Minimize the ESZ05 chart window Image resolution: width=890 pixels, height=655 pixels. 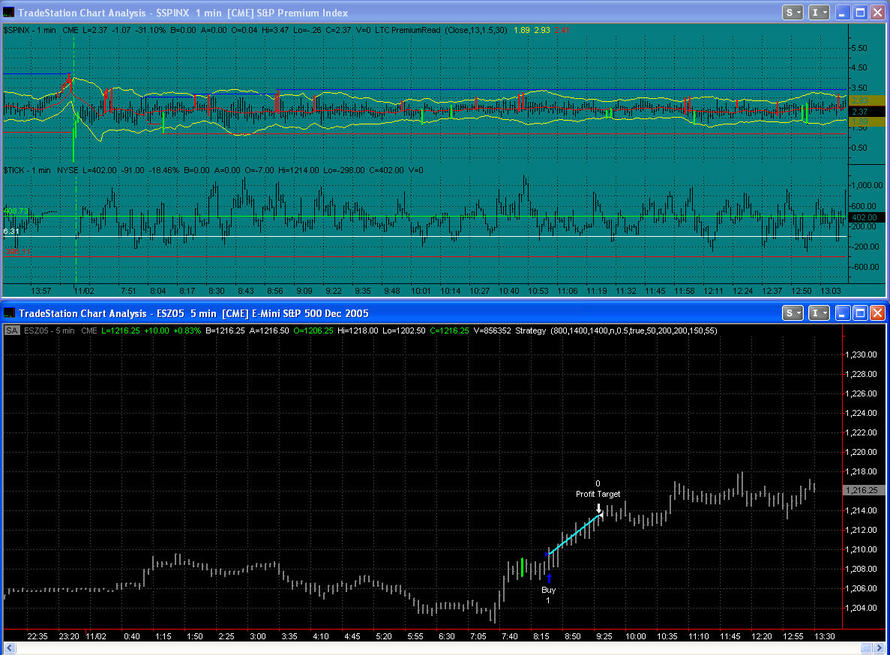pos(843,313)
